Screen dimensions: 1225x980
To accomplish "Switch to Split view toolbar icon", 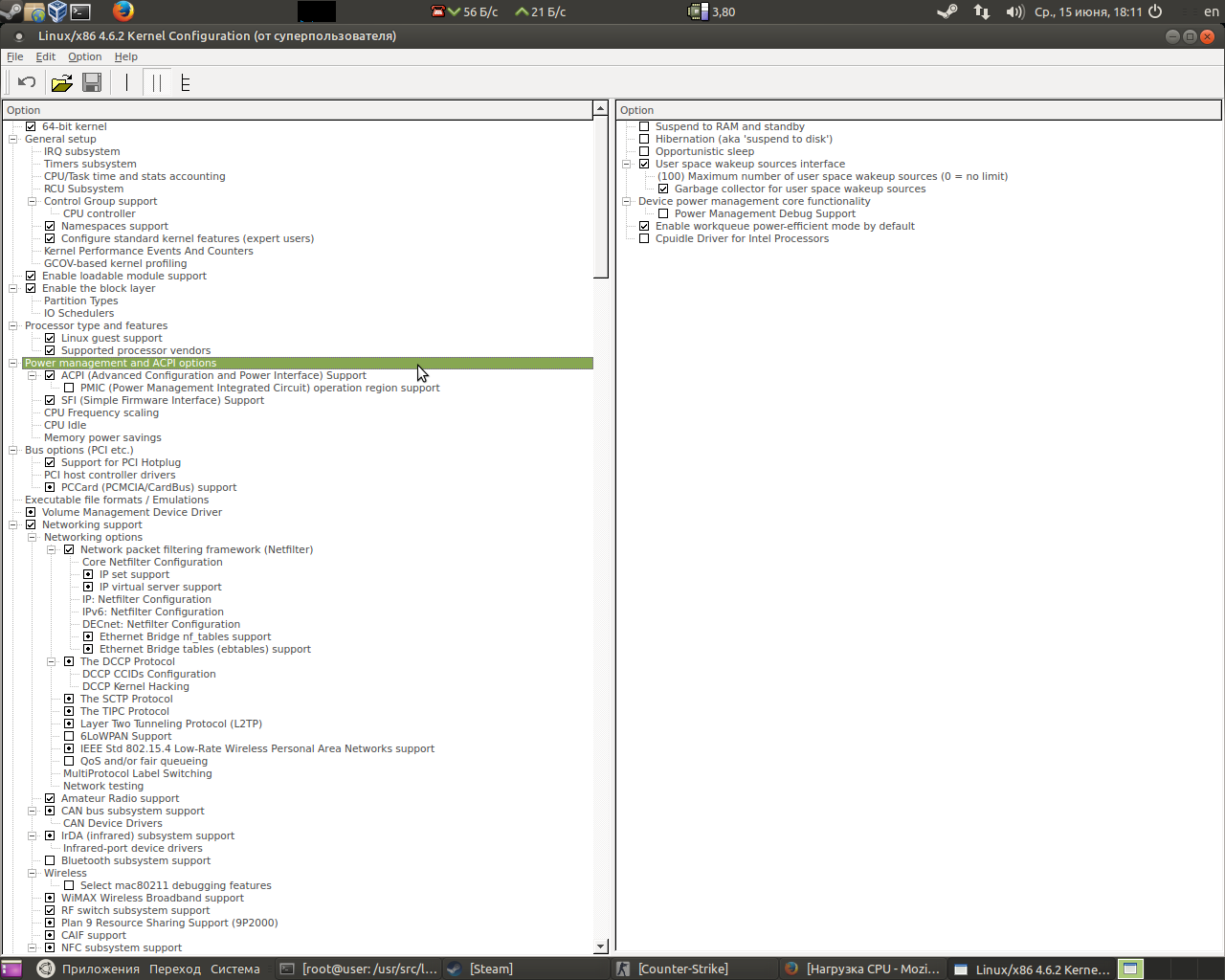I will coord(157,82).
